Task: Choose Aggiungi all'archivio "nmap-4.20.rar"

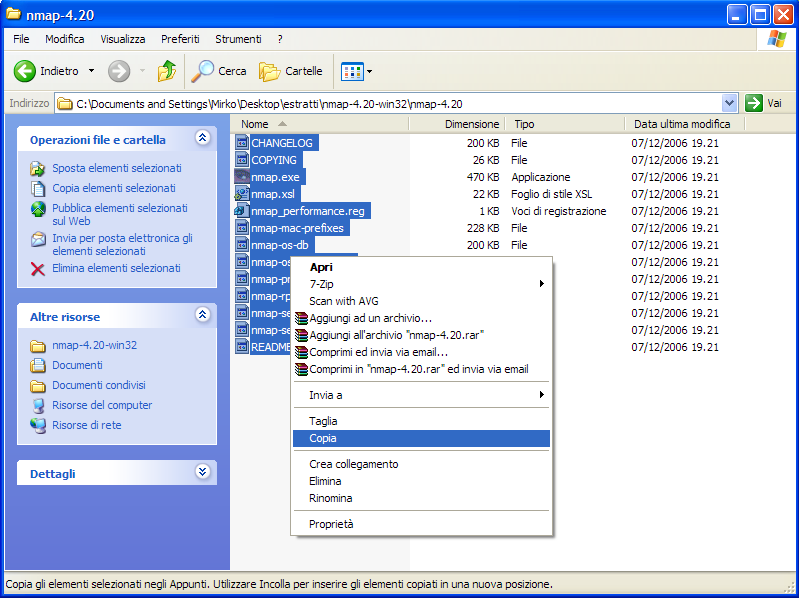Action: [x=421, y=335]
